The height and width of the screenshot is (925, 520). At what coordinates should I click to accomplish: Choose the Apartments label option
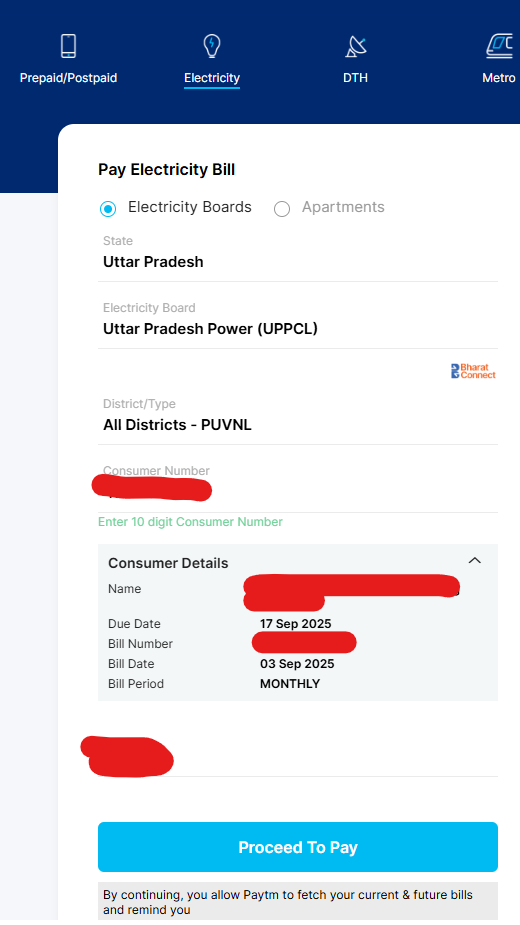click(343, 207)
